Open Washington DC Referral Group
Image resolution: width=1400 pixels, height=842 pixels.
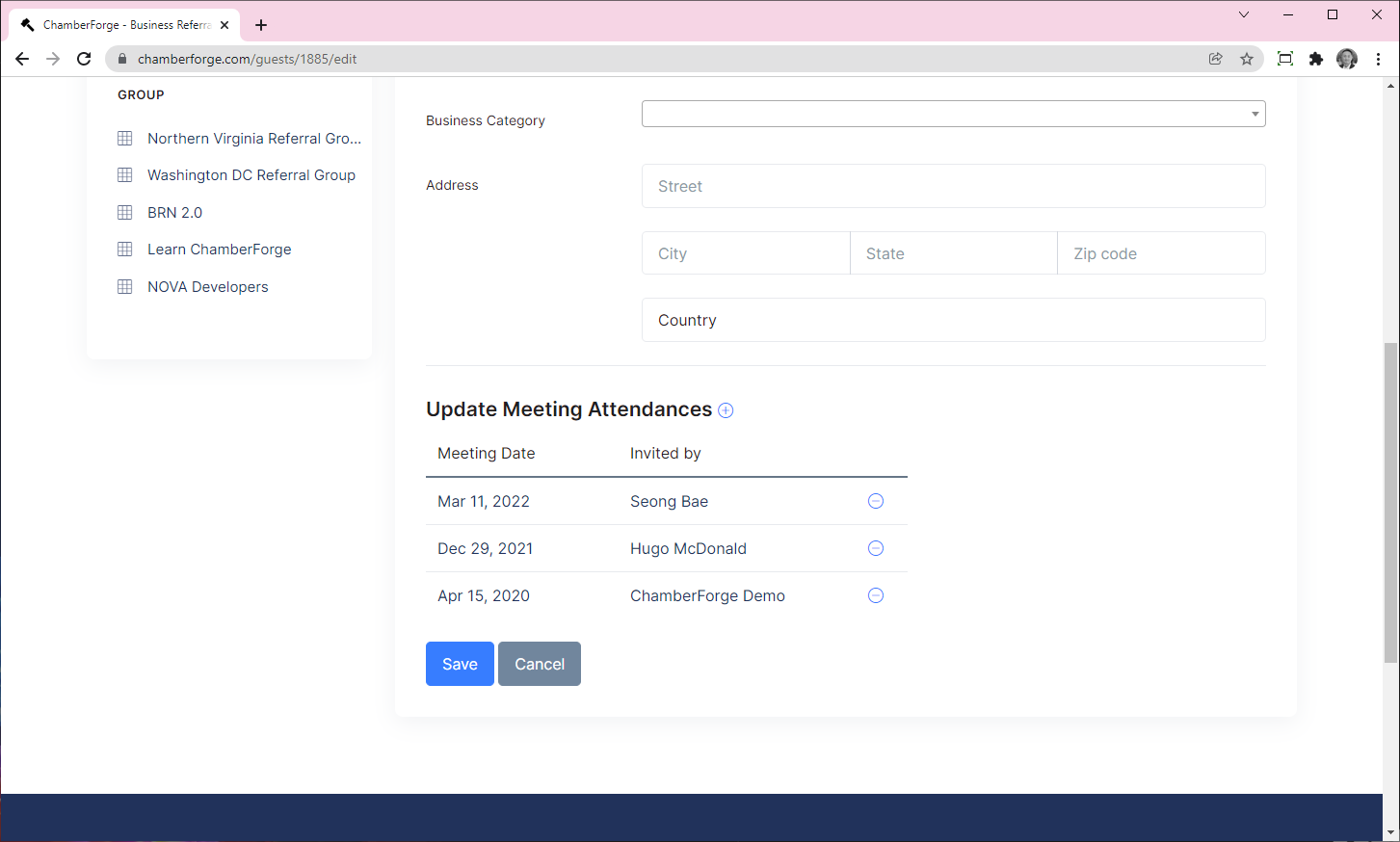pos(251,175)
